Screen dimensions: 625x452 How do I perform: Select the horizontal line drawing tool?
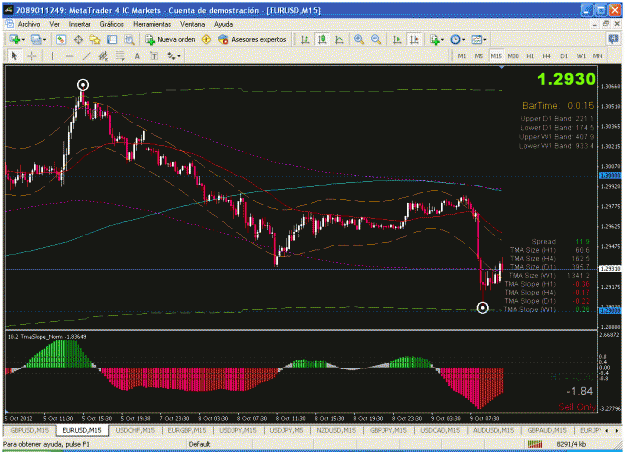[69, 56]
